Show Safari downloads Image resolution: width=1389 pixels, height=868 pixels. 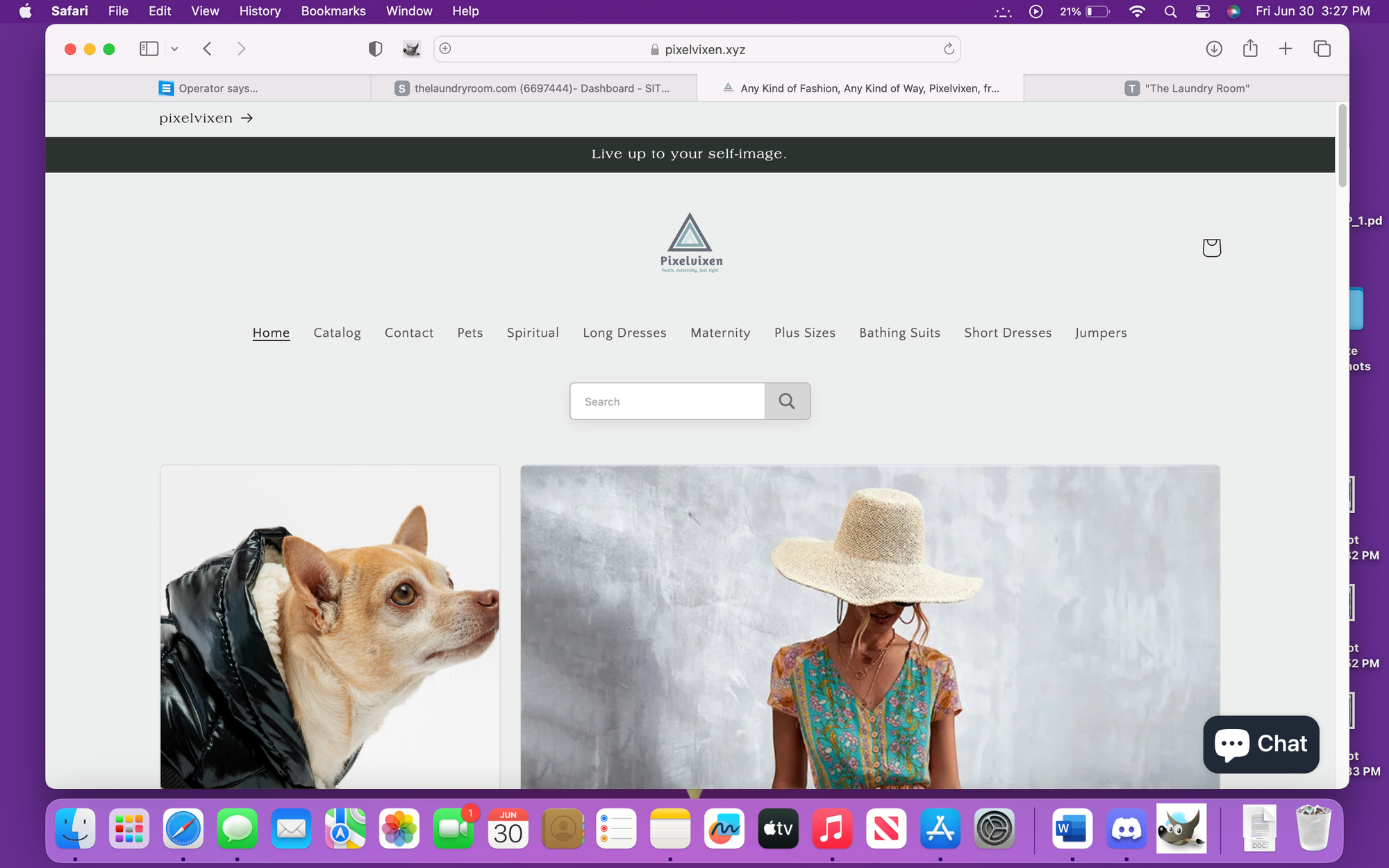tap(1214, 49)
